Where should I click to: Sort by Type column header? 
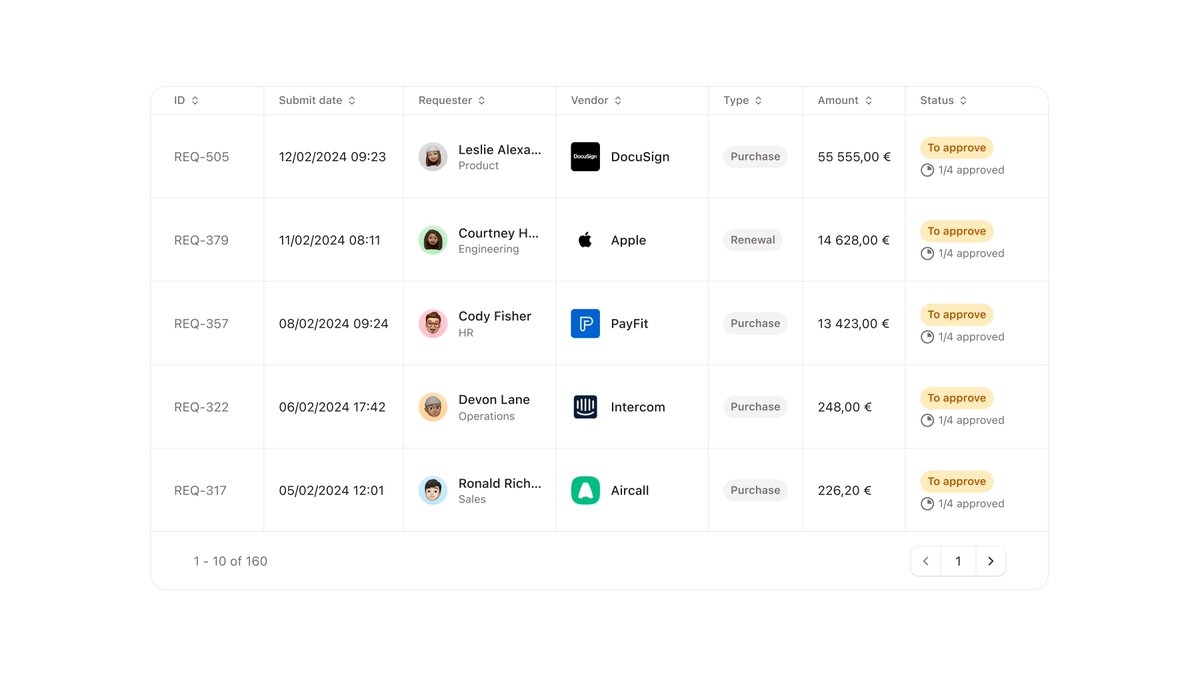click(x=743, y=101)
